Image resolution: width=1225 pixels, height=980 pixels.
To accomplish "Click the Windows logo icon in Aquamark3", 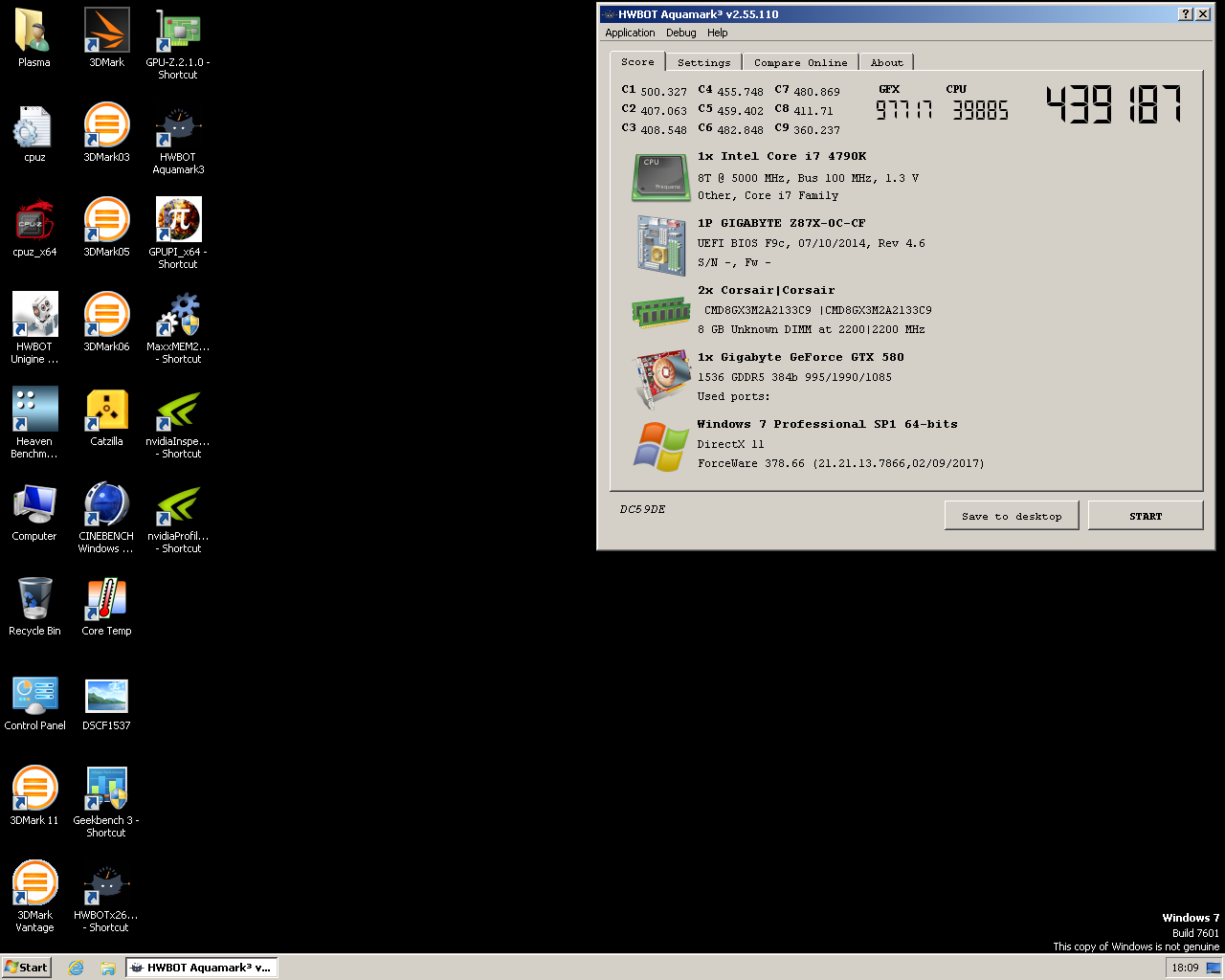I will (660, 446).
